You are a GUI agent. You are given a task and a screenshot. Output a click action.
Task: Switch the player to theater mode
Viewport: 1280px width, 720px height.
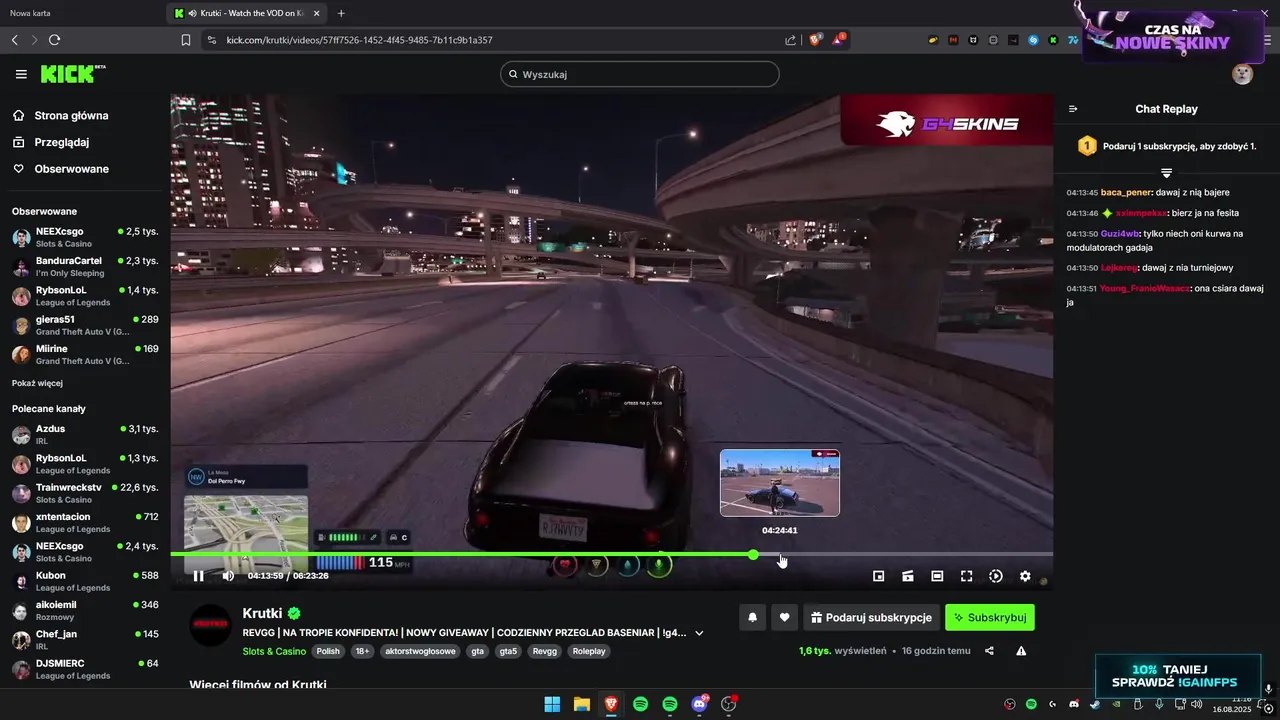coord(937,576)
